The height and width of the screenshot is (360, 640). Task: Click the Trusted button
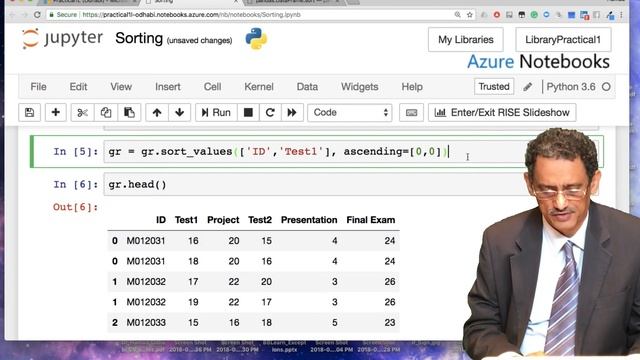click(x=494, y=87)
